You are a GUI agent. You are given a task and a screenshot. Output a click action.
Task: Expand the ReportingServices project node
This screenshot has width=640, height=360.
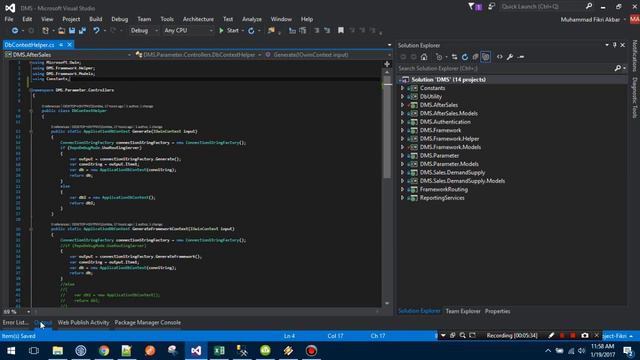(x=402, y=198)
